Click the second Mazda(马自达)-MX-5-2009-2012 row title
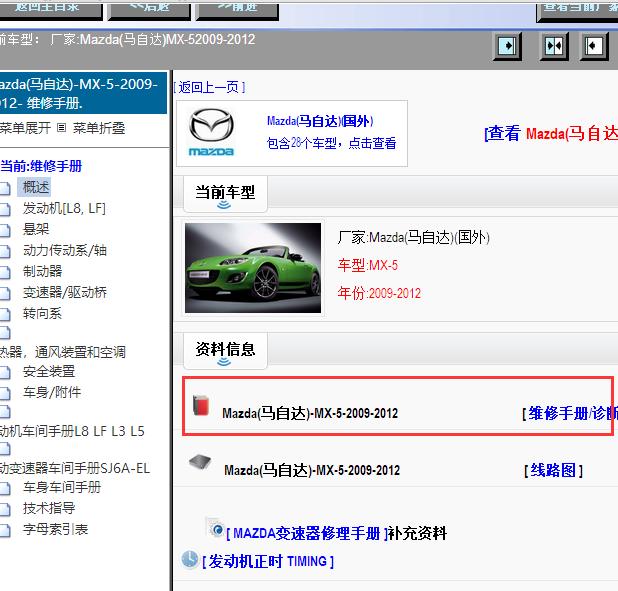618x591 pixels. 312,470
